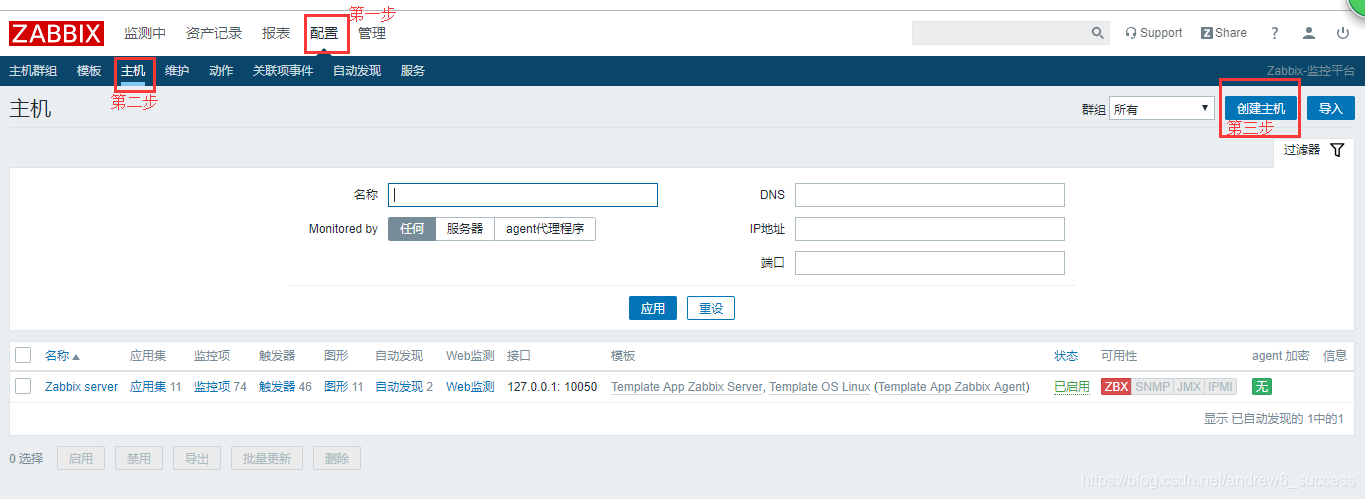Toggle the 过滤器 filter funnel tab

[1314, 150]
